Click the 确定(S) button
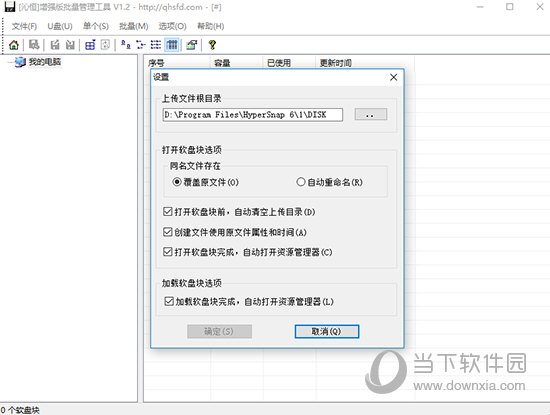Screen dimensions: 550x415 219,331
